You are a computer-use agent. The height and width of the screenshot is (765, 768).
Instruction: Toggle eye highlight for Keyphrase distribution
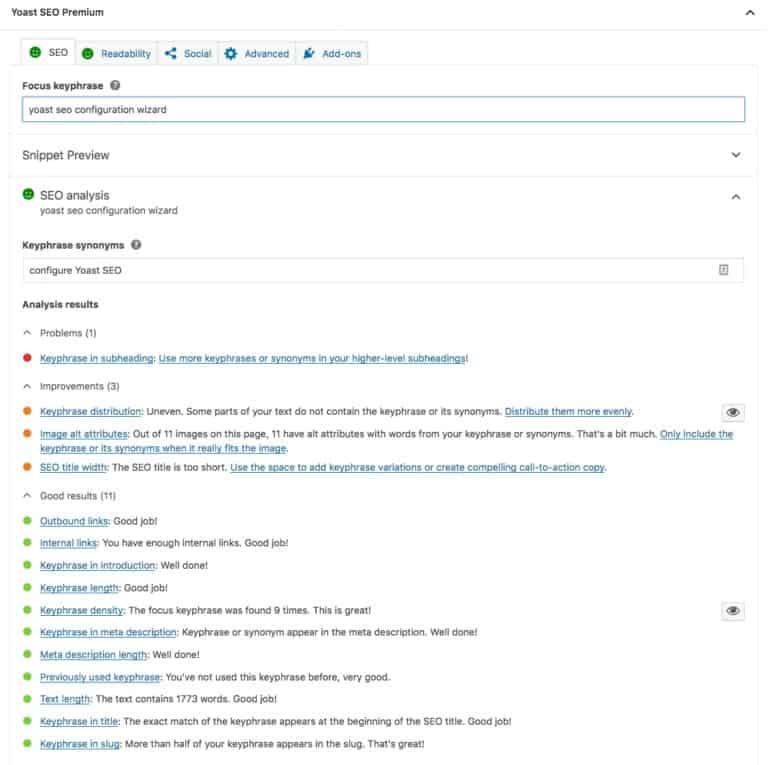pos(733,412)
